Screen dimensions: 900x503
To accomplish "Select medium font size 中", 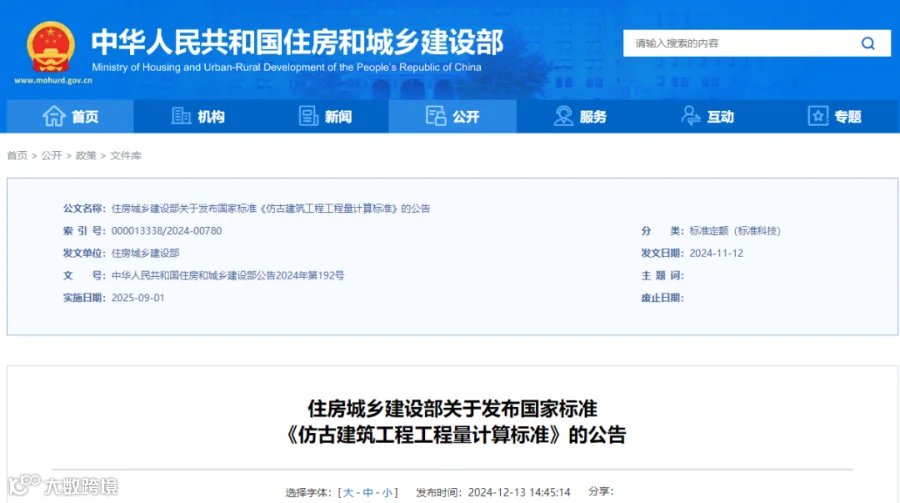I will coord(368,493).
